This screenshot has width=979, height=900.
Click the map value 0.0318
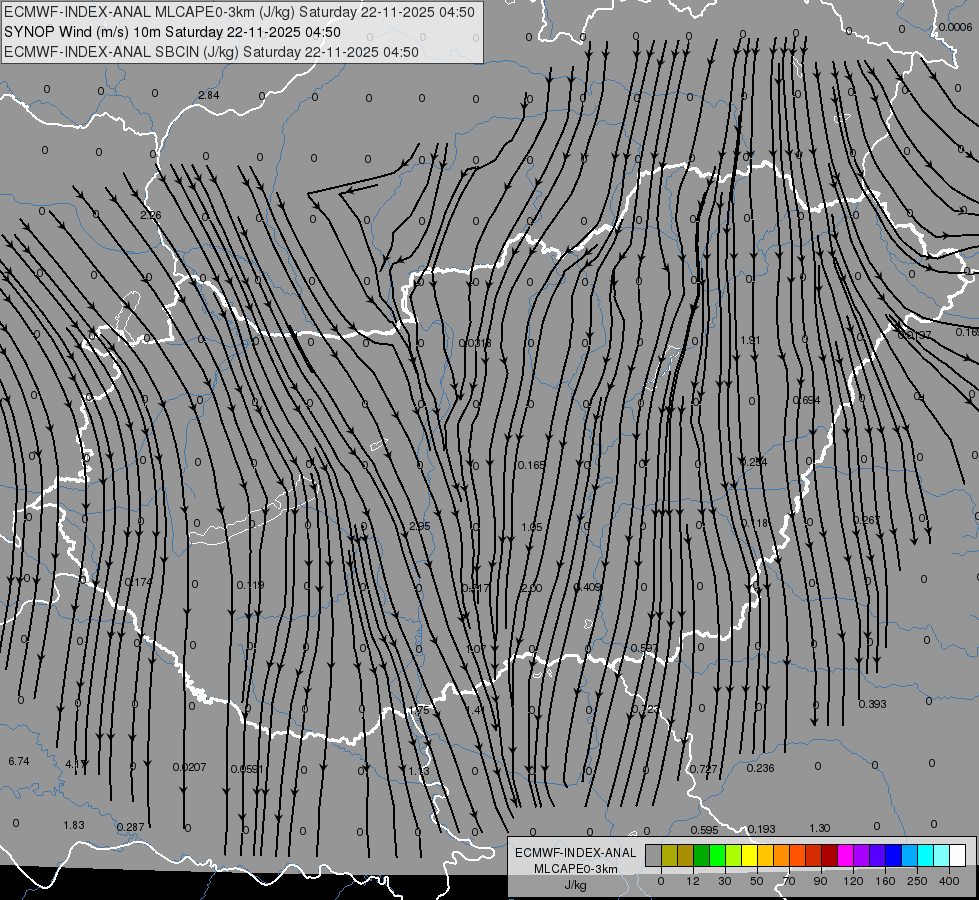[x=475, y=343]
